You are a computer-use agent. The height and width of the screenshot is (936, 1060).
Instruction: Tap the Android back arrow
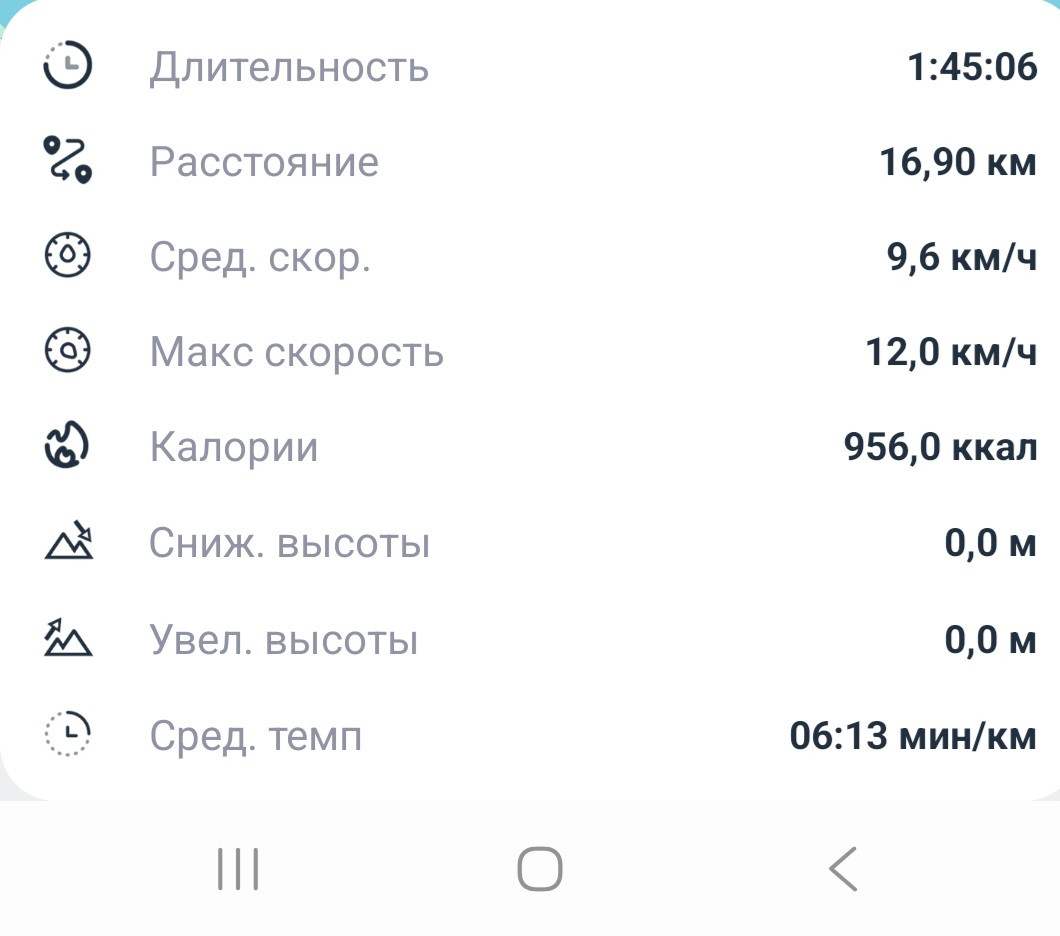pos(843,869)
